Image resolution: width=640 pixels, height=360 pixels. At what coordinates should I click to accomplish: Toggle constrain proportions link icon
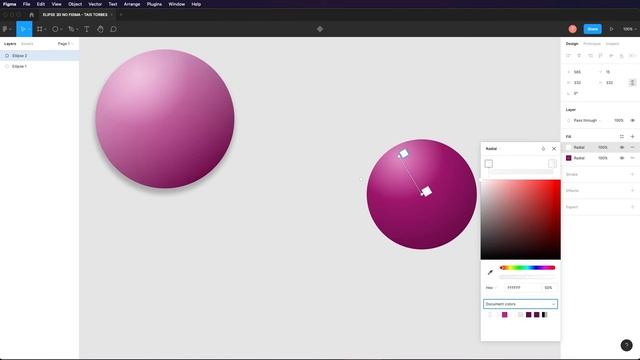pyautogui.click(x=632, y=82)
